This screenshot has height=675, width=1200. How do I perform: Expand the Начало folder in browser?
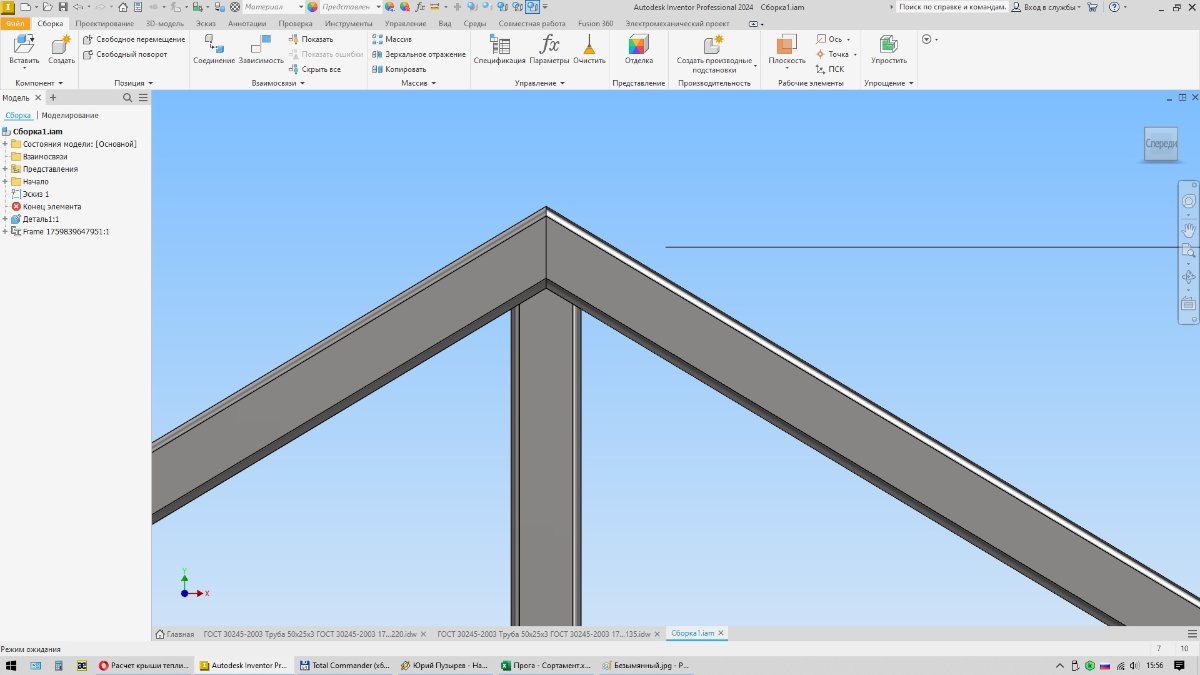pyautogui.click(x=5, y=181)
